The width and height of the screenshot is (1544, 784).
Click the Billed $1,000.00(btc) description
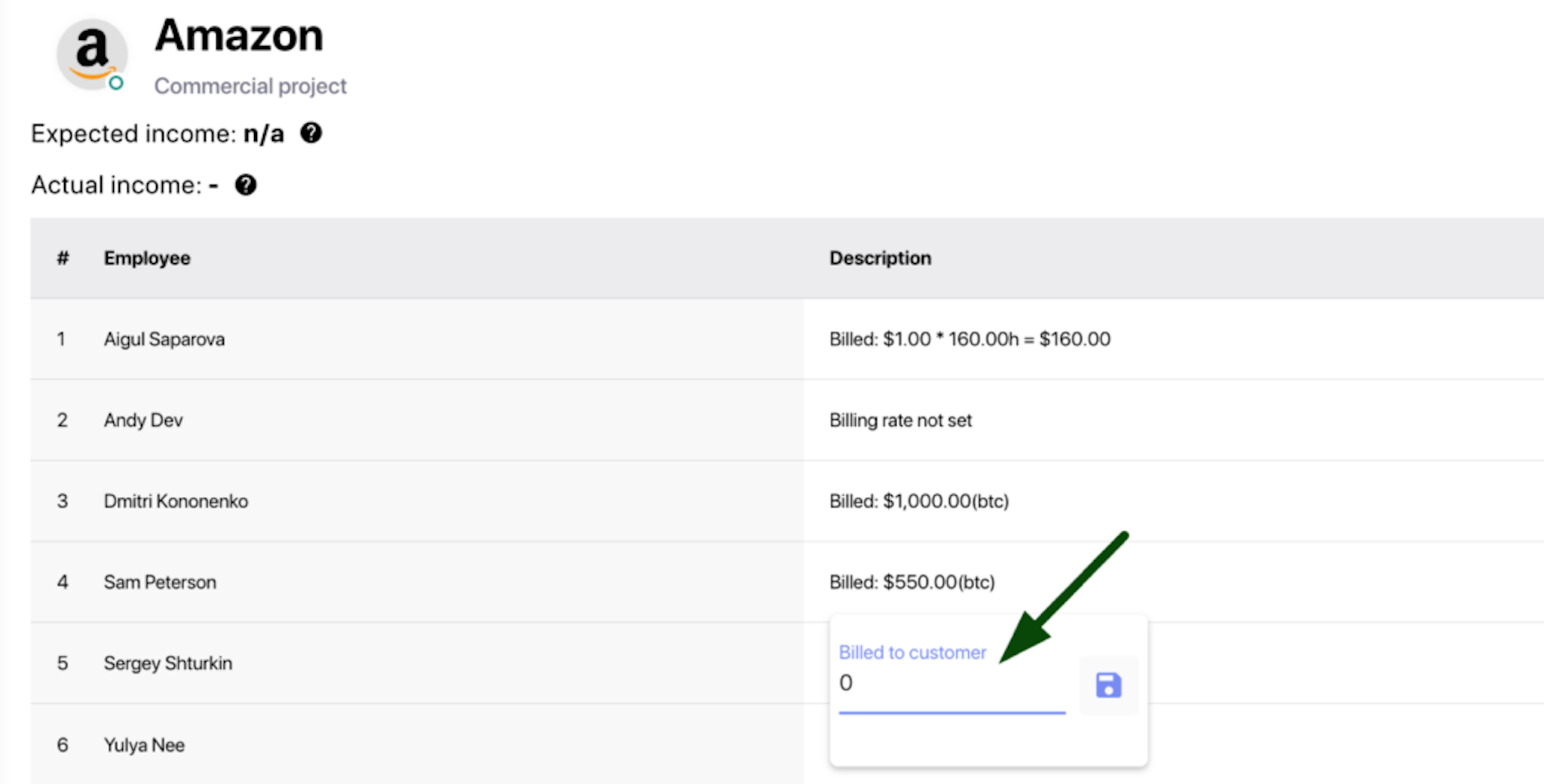click(x=919, y=501)
